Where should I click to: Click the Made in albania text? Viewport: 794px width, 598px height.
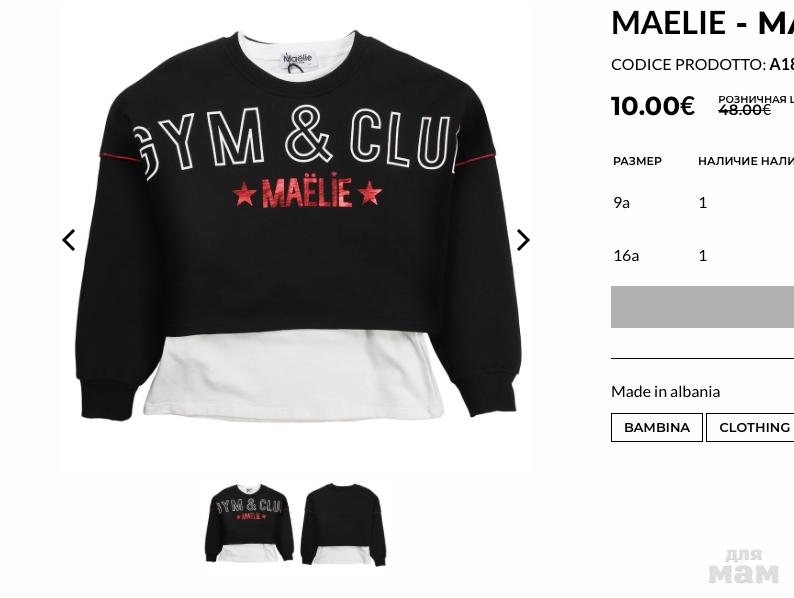(x=665, y=391)
